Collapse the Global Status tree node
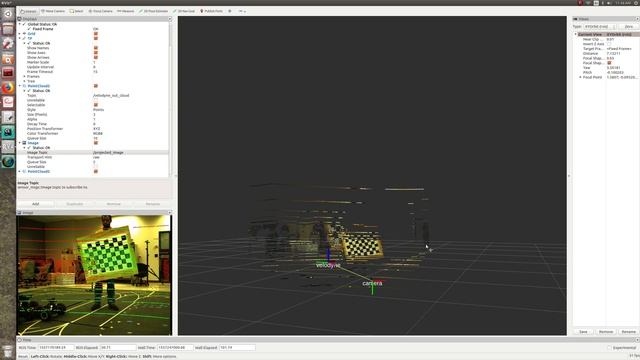This screenshot has width=640, height=360. (20, 24)
